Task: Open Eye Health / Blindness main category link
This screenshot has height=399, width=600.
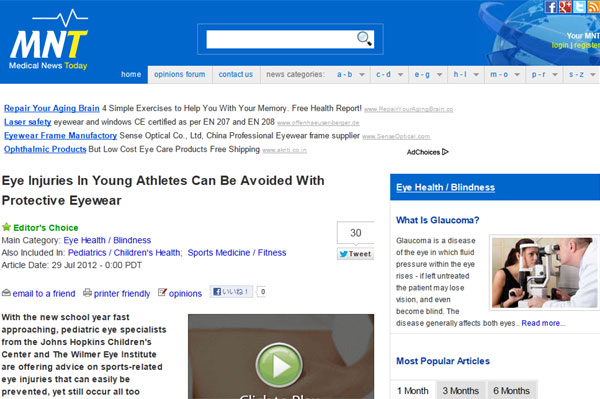Action: (x=107, y=240)
